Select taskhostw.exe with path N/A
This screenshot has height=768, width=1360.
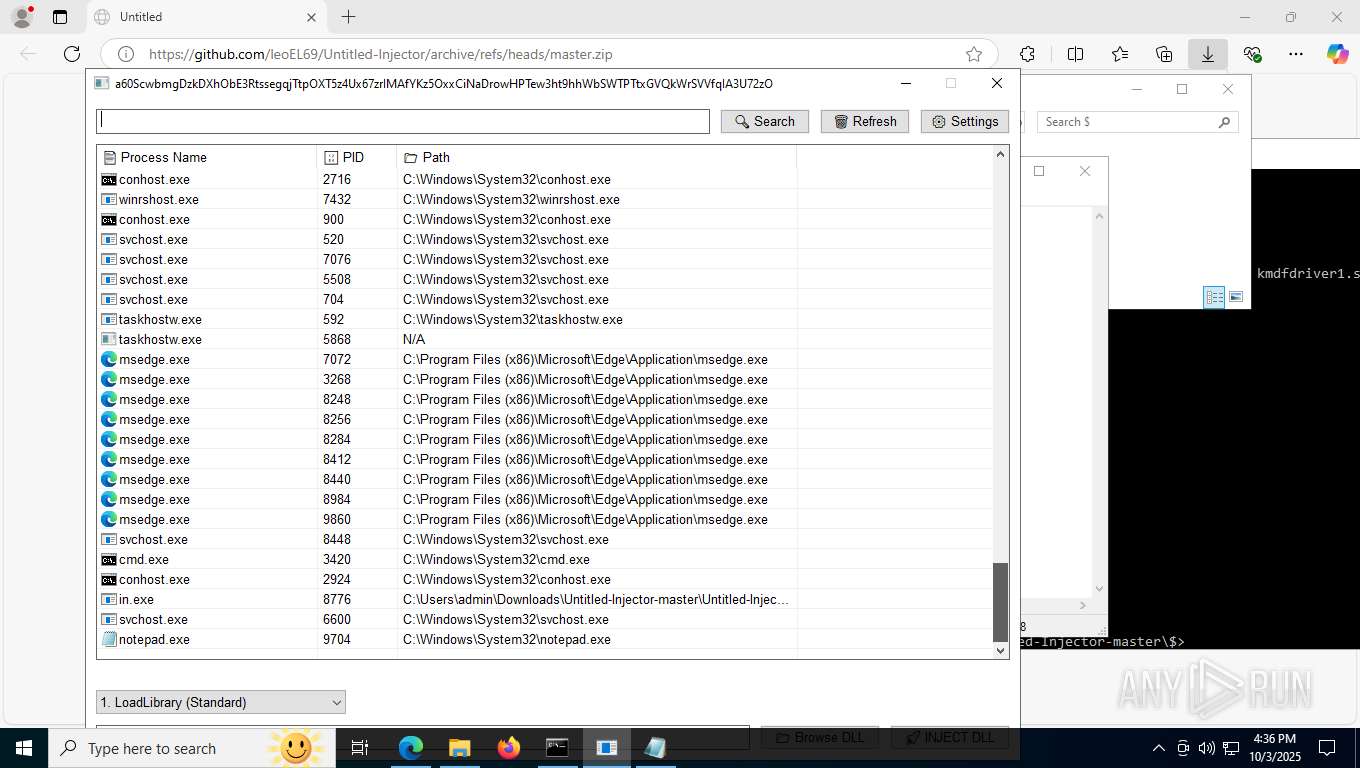[545, 339]
